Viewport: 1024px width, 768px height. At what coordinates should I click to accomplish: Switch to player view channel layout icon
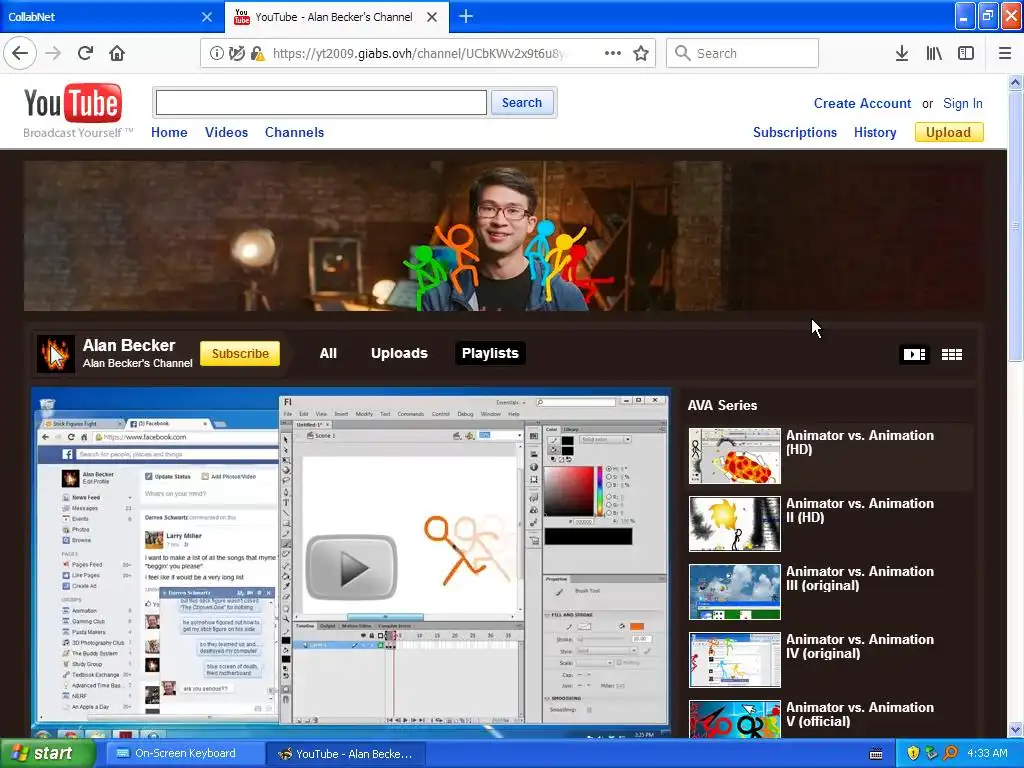pos(914,354)
